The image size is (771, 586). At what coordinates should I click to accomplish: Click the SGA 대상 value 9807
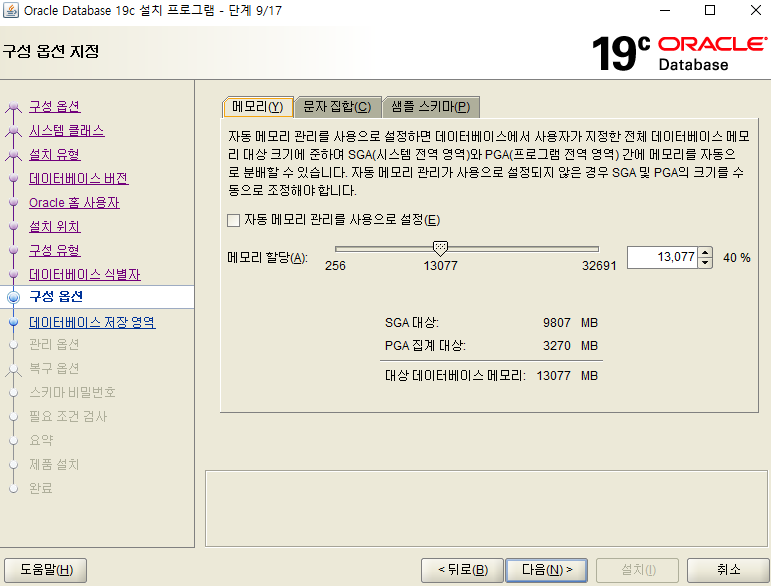[557, 323]
